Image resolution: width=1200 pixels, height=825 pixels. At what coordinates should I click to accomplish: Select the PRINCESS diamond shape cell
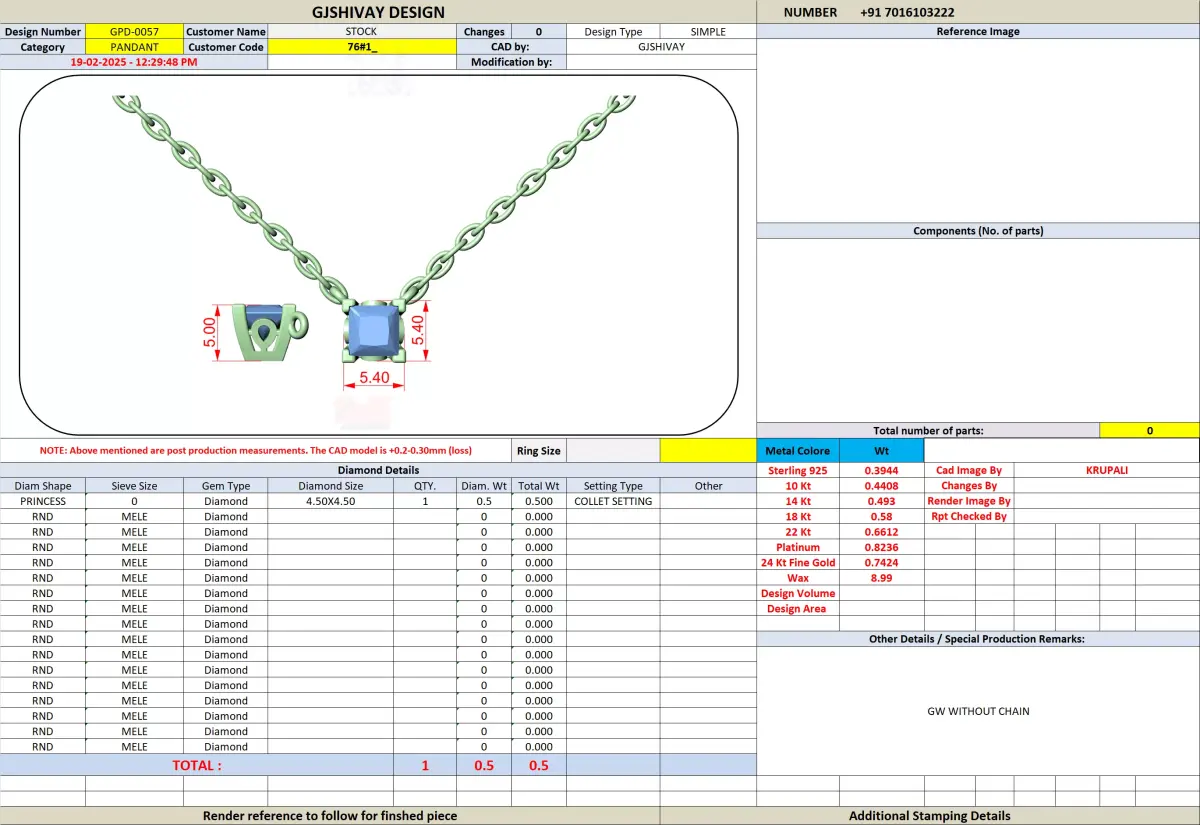(43, 501)
